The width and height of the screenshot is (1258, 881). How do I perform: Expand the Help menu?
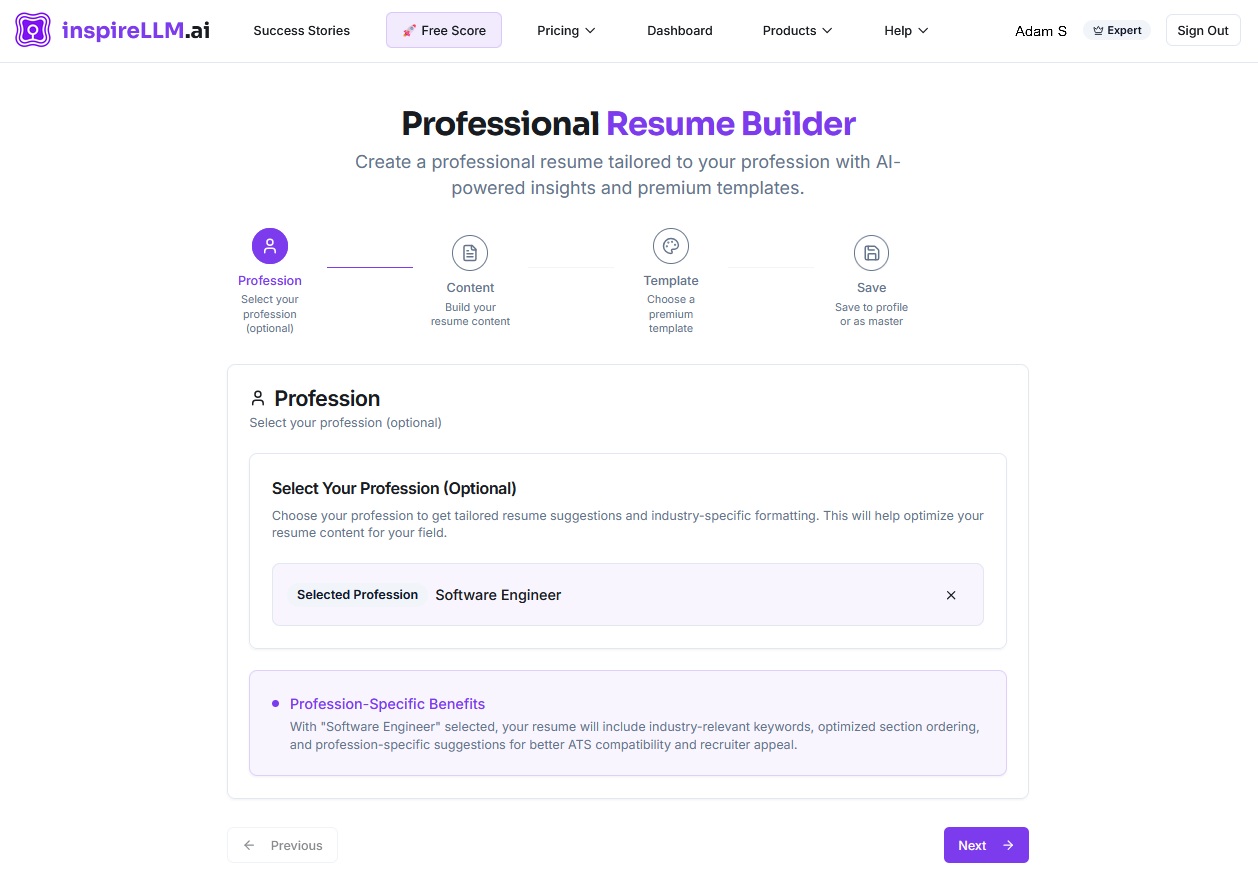coord(905,30)
